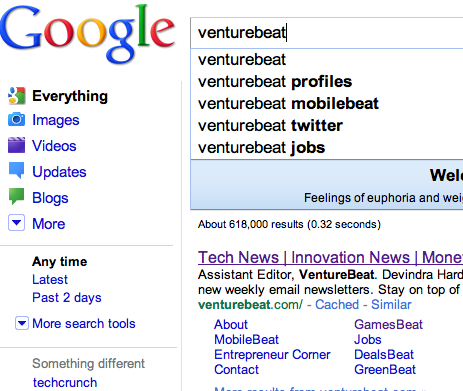Click the Google logo
This screenshot has width=463, height=391.
[x=87, y=33]
